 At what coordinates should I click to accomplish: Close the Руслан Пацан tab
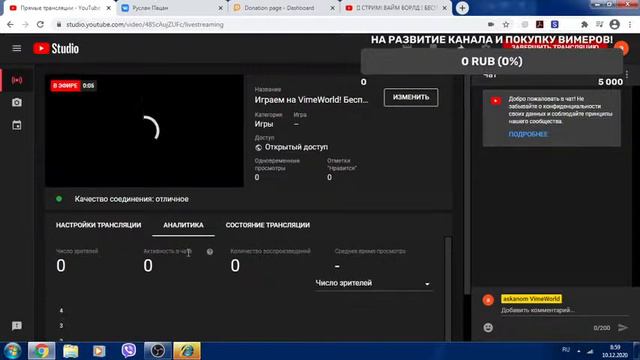point(220,8)
